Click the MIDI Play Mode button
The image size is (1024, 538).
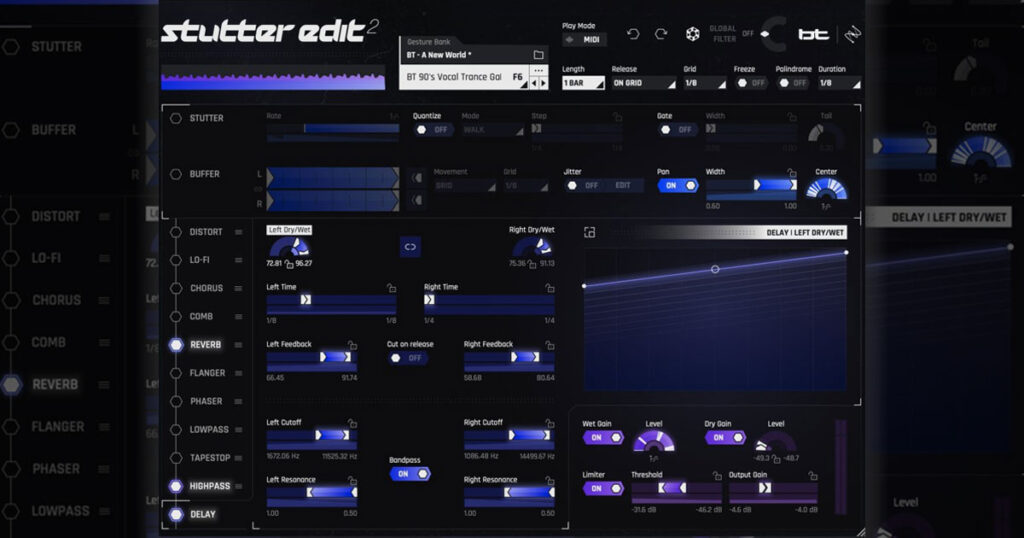click(584, 40)
